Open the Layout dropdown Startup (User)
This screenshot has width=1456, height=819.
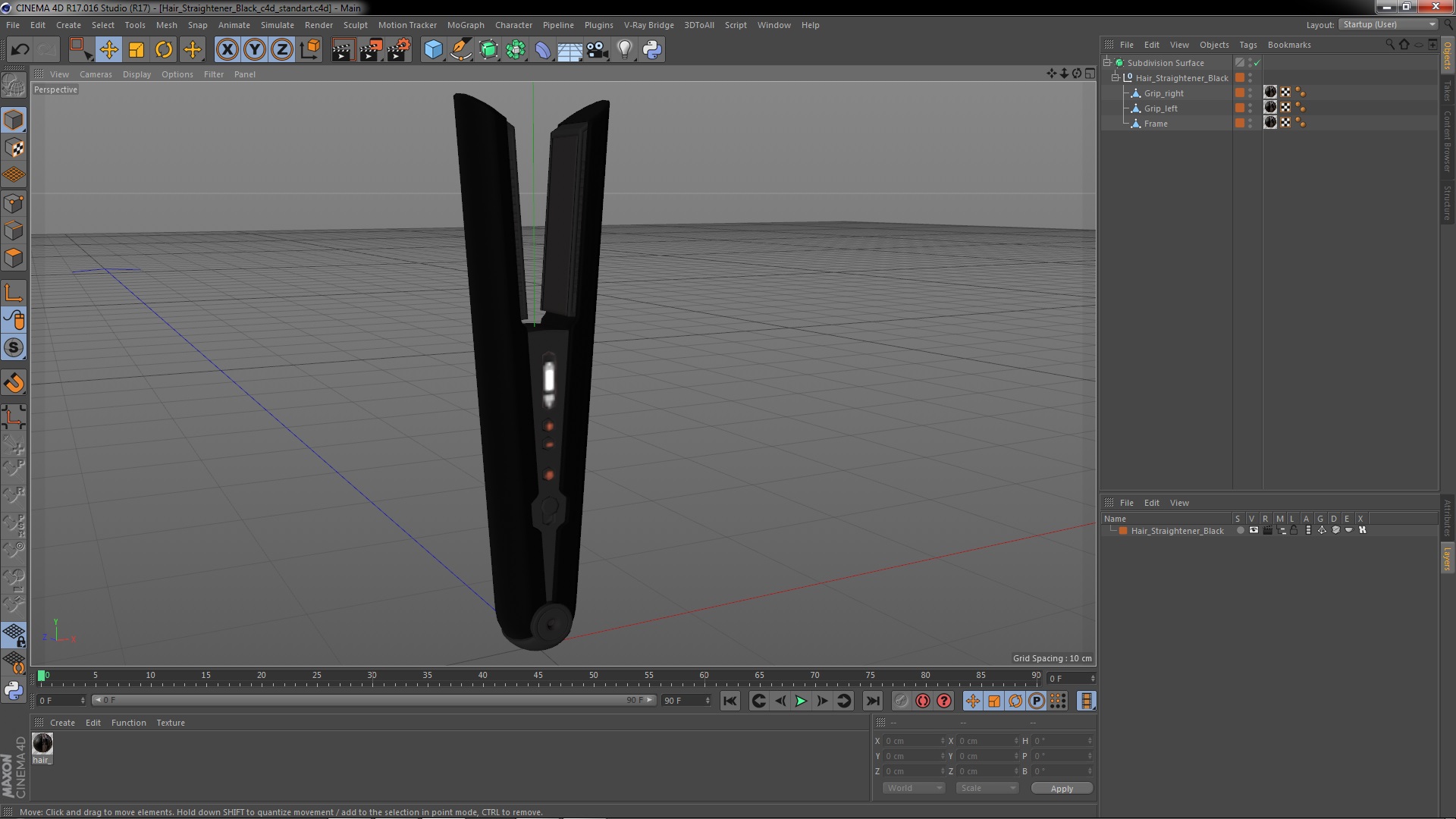[x=1389, y=24]
